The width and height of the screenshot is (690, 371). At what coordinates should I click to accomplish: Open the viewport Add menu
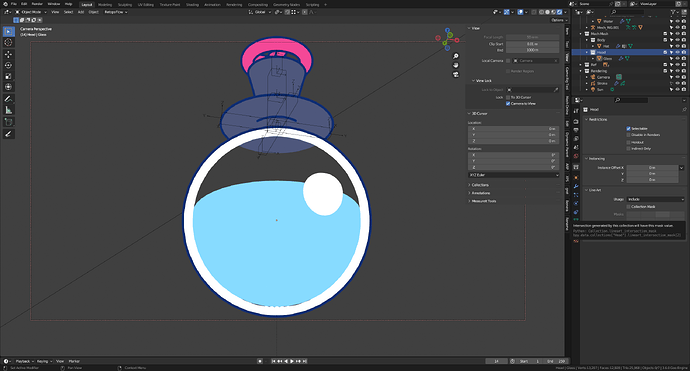tap(81, 12)
